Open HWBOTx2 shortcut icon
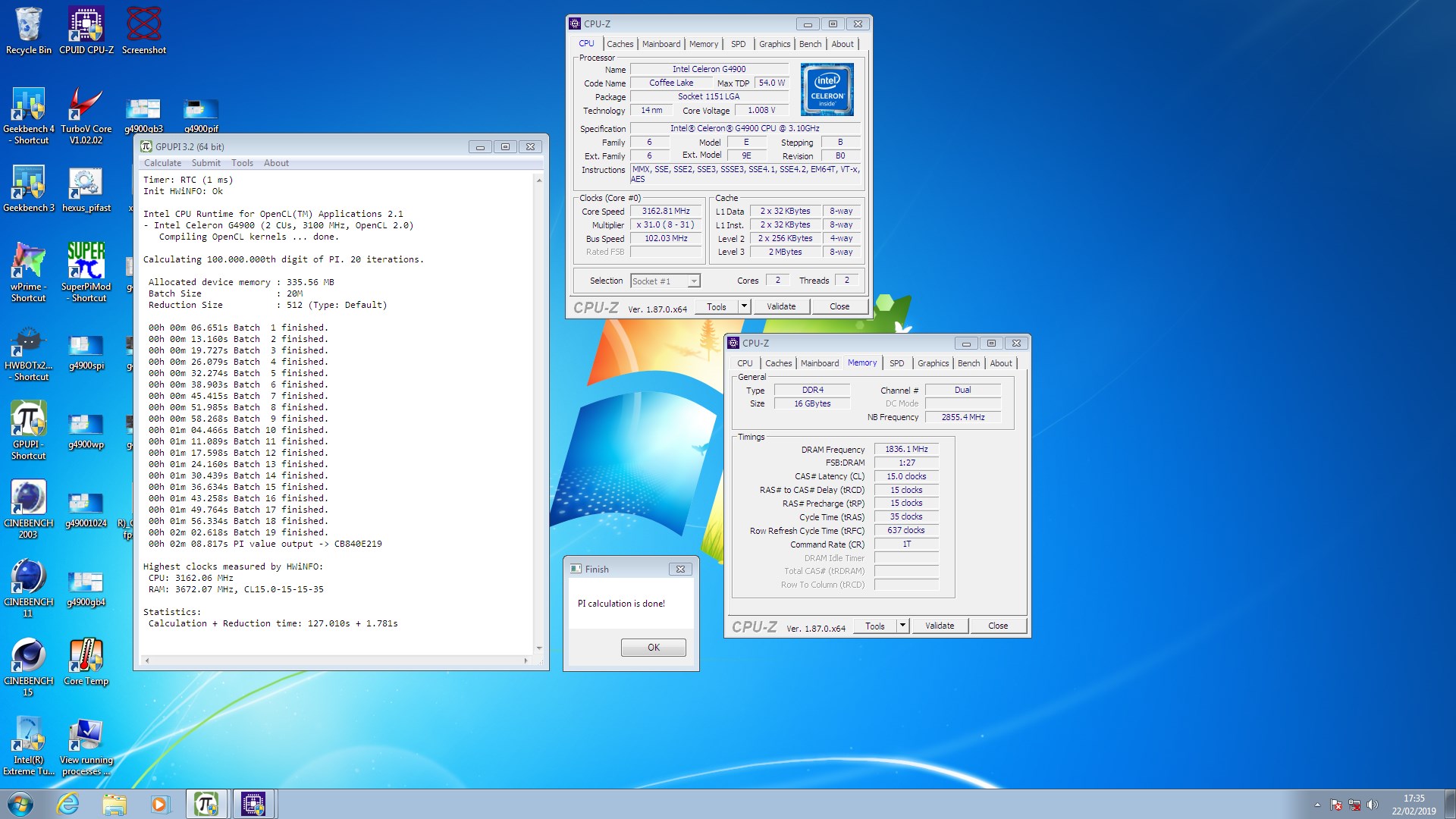Image resolution: width=1456 pixels, height=819 pixels. pyautogui.click(x=29, y=352)
